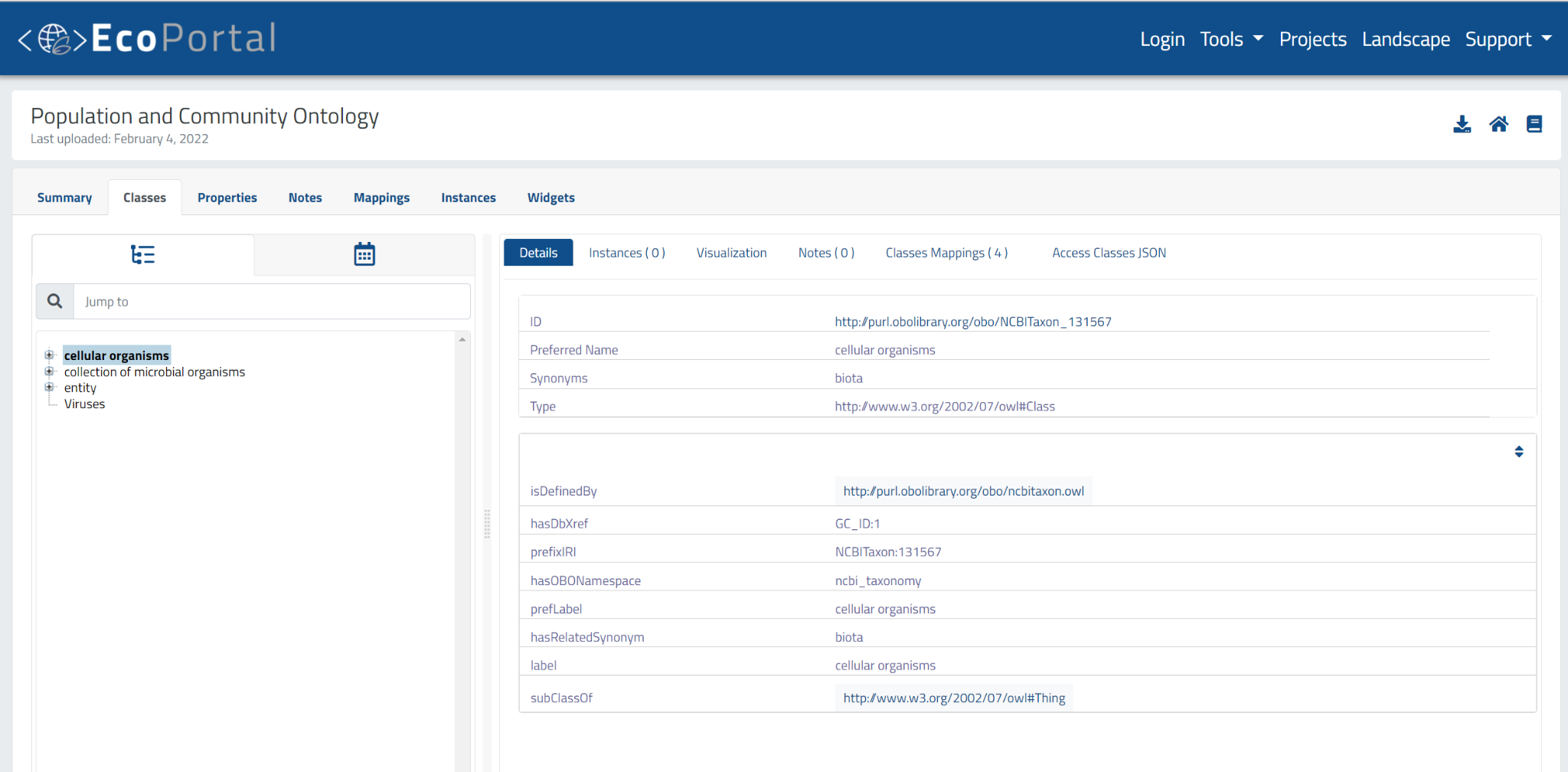Click the scrollbar up arrow in the class tree
1568x772 pixels.
tap(462, 339)
